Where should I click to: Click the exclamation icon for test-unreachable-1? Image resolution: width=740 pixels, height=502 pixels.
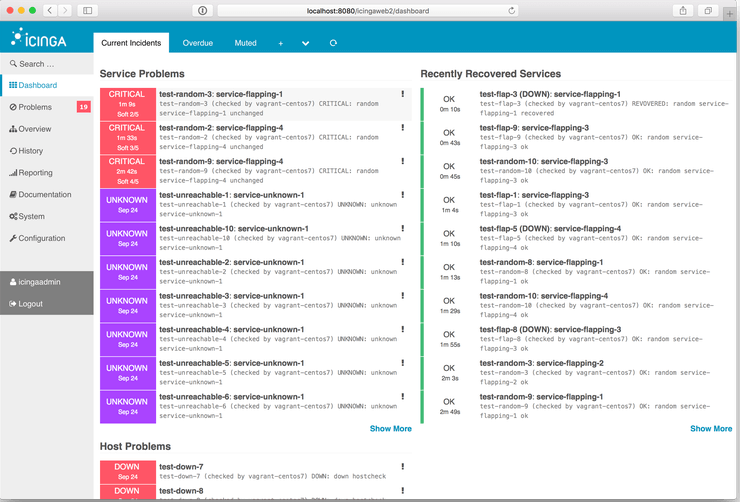[403, 194]
